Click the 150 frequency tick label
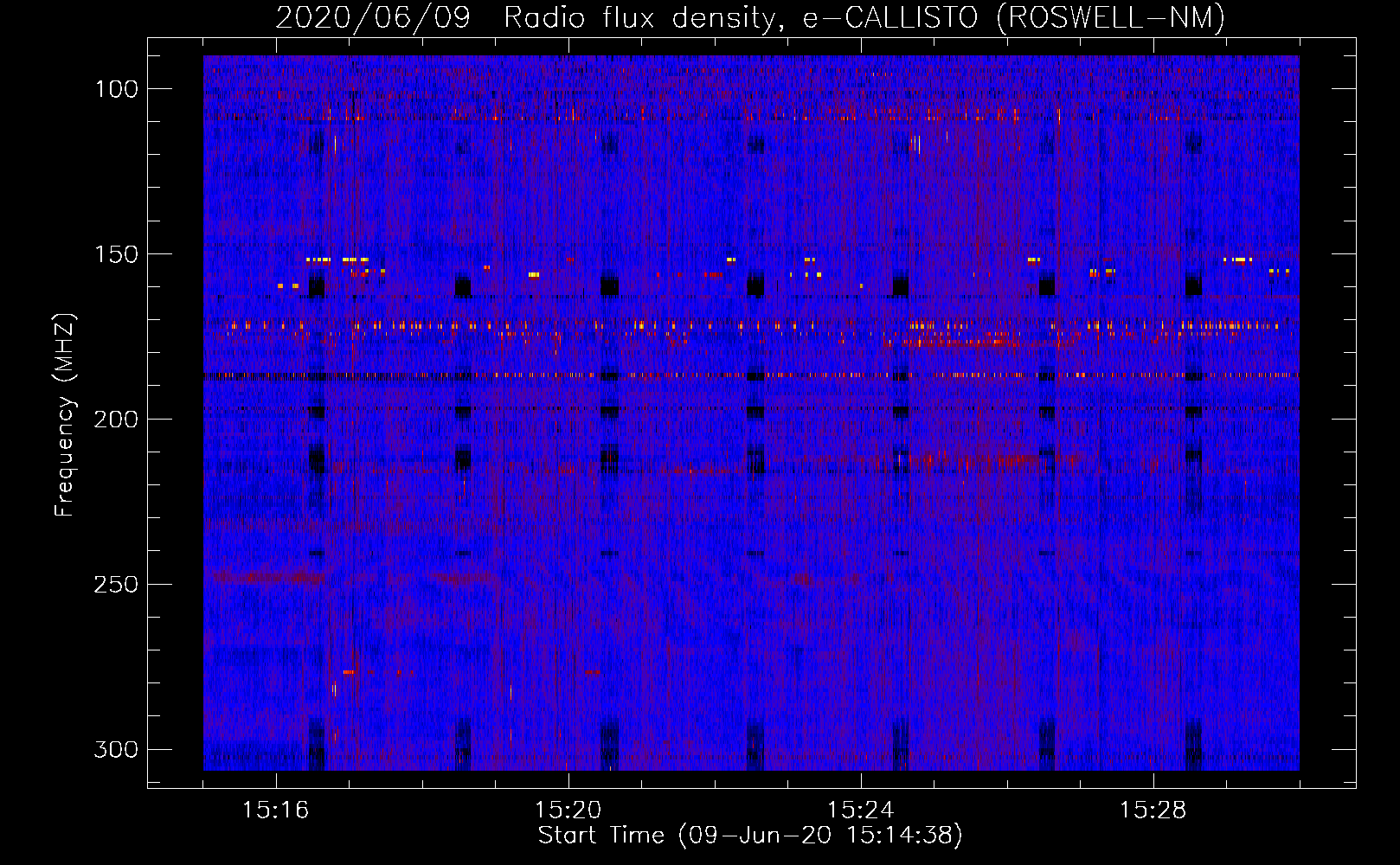1400x865 pixels. coord(116,254)
